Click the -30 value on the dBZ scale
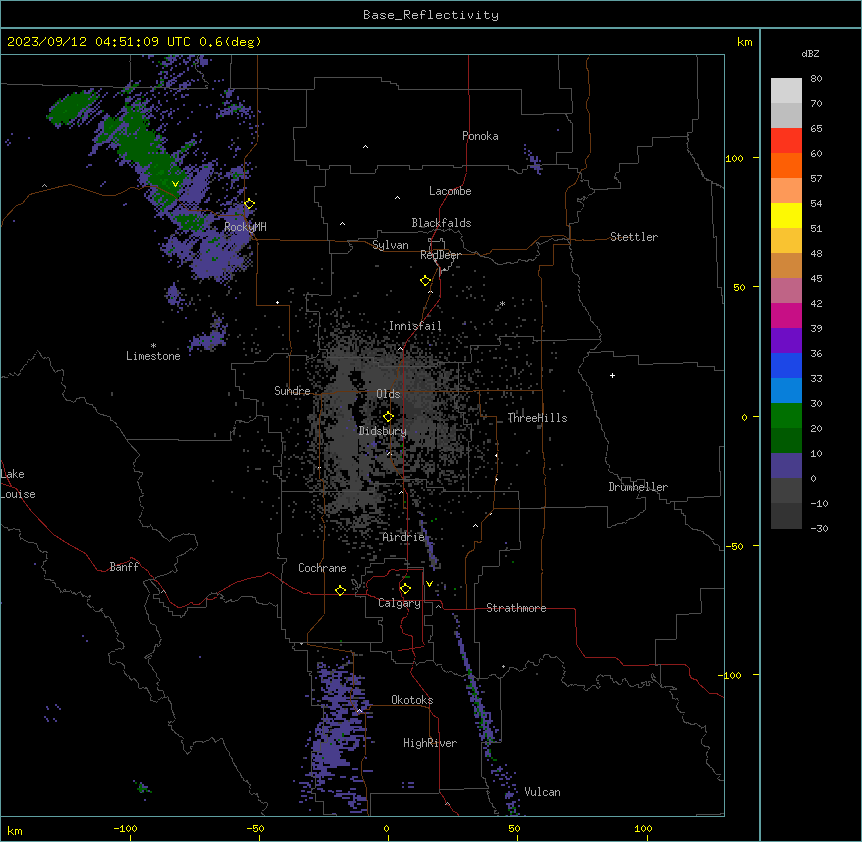 tap(819, 529)
